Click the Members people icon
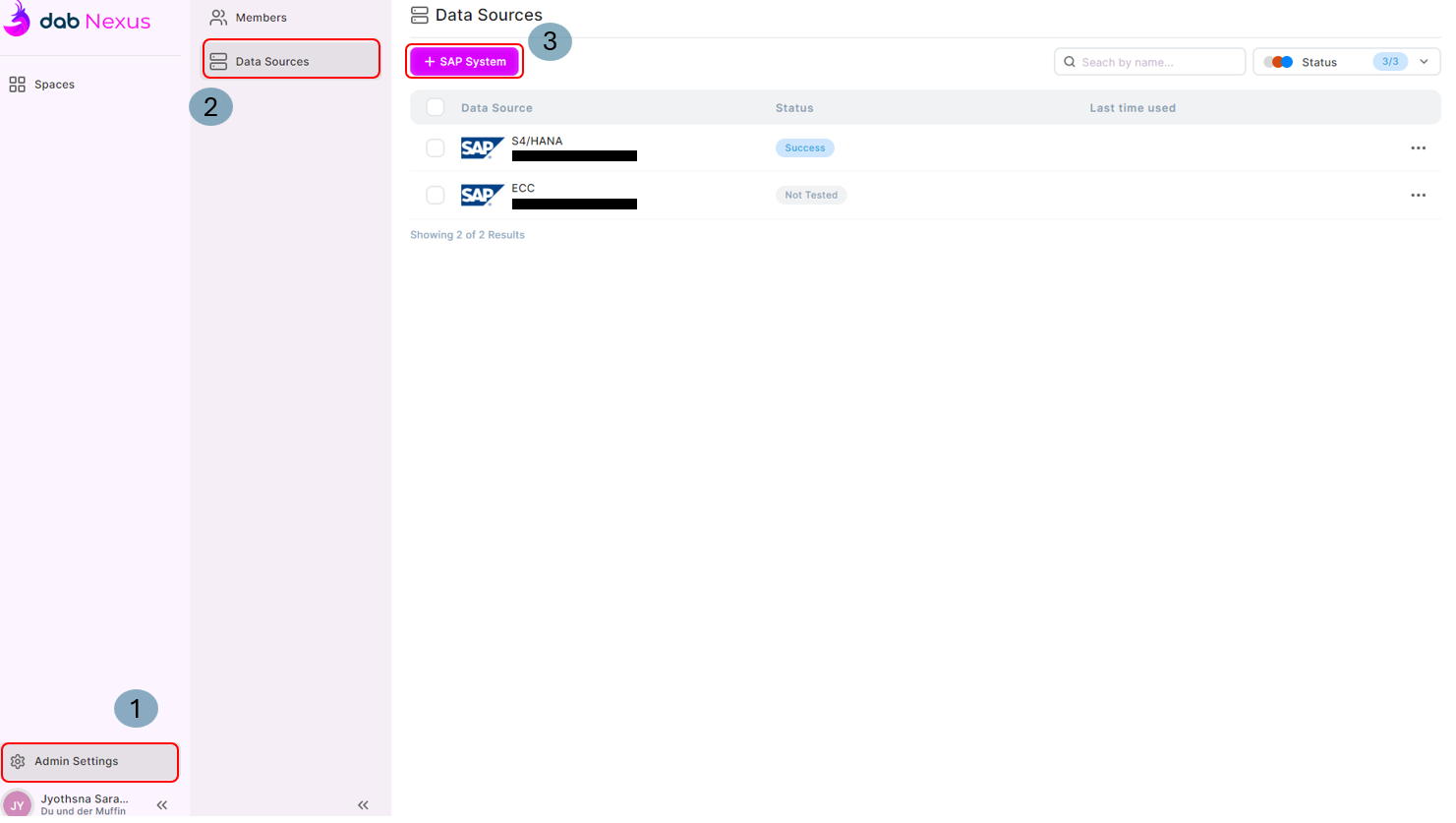Image resolution: width=1456 pixels, height=823 pixels. (x=217, y=16)
